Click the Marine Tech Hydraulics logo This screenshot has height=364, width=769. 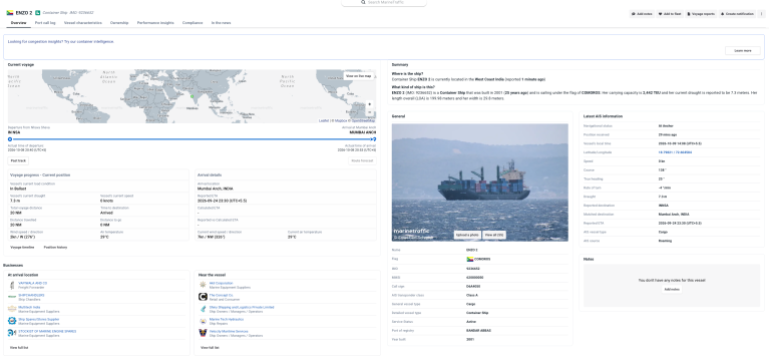tap(203, 321)
